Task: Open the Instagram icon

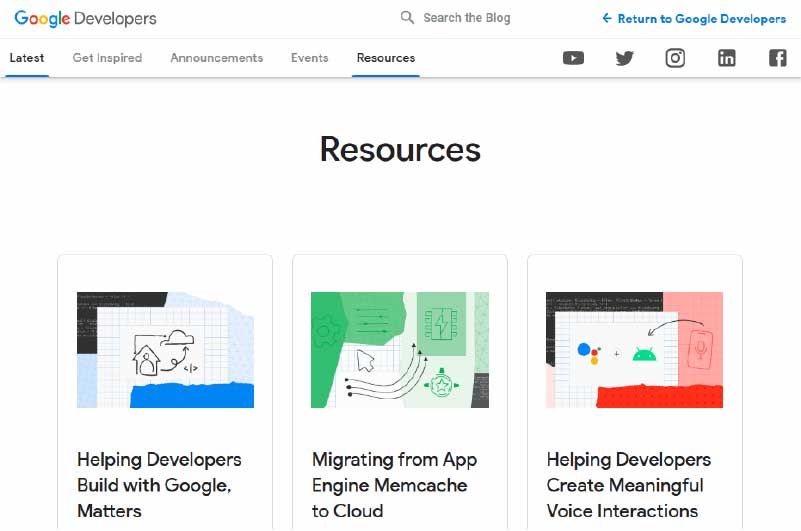Action: pos(675,58)
